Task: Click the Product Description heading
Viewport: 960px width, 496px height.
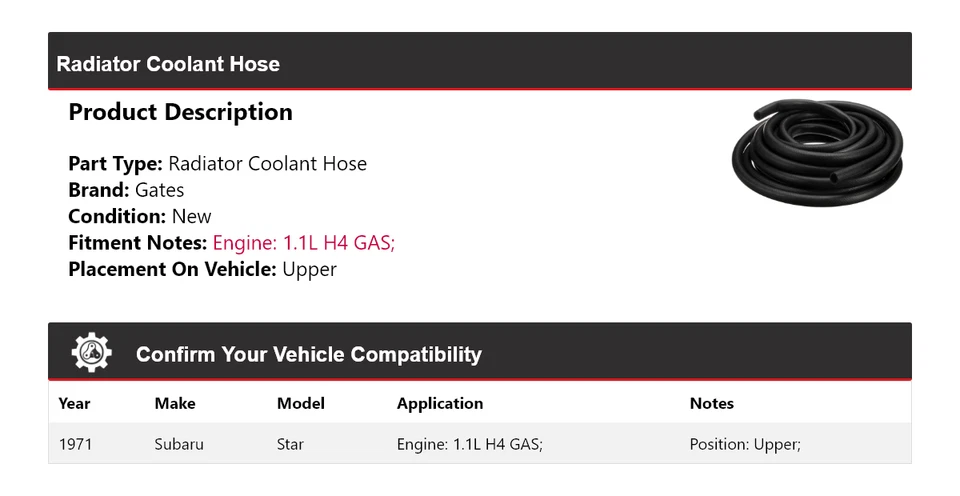Action: [x=180, y=113]
